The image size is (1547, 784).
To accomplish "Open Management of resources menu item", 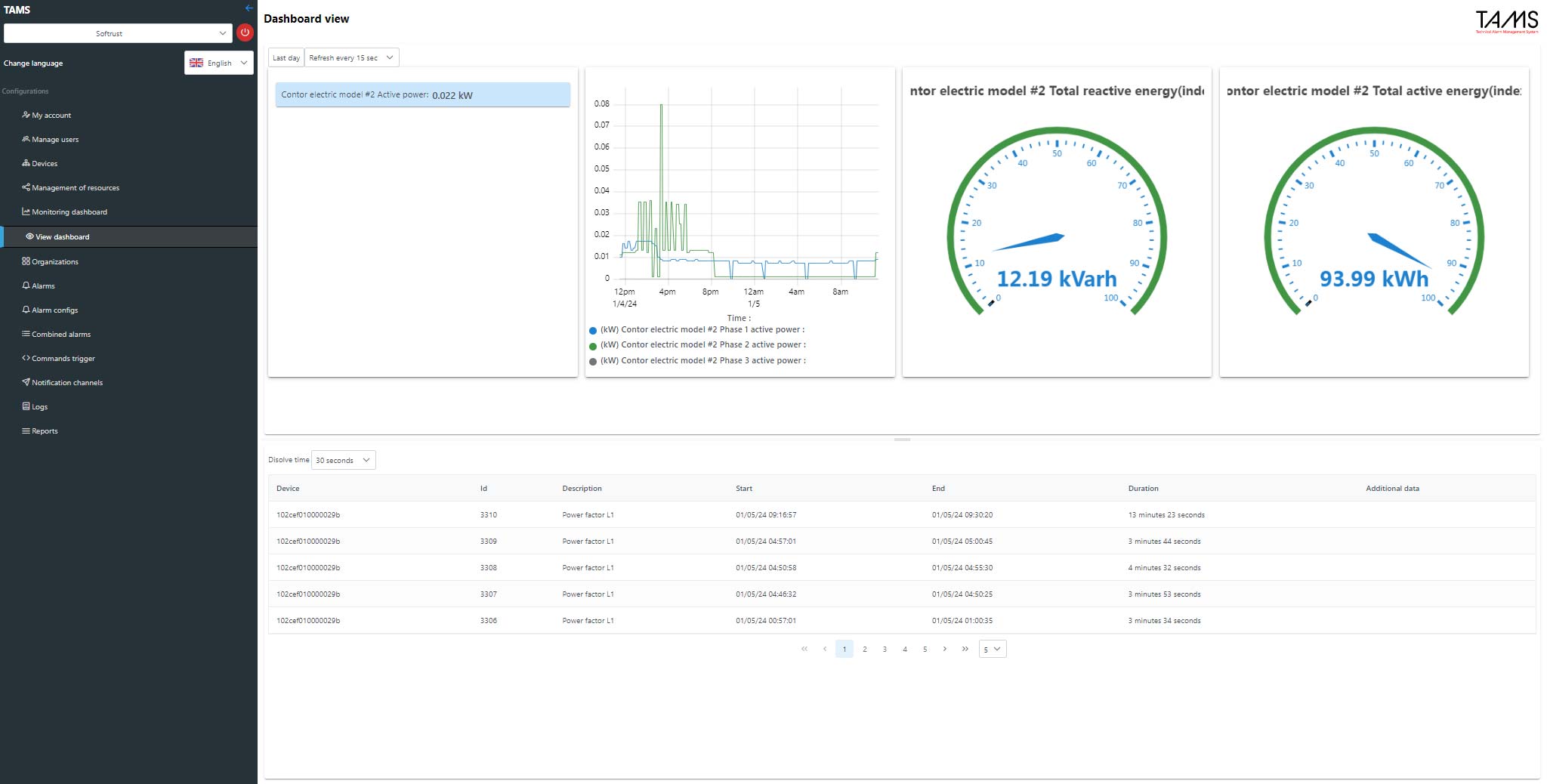I will tap(76, 188).
